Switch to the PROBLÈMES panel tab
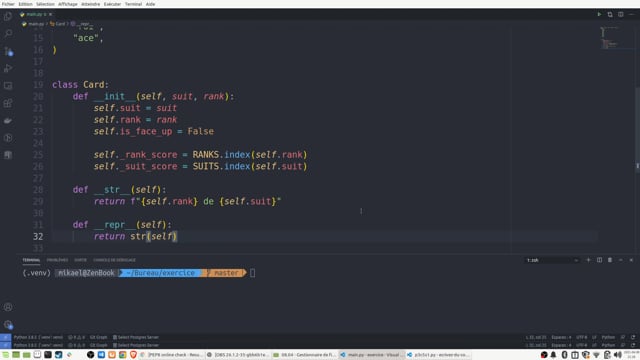The width and height of the screenshot is (640, 360). click(57, 260)
